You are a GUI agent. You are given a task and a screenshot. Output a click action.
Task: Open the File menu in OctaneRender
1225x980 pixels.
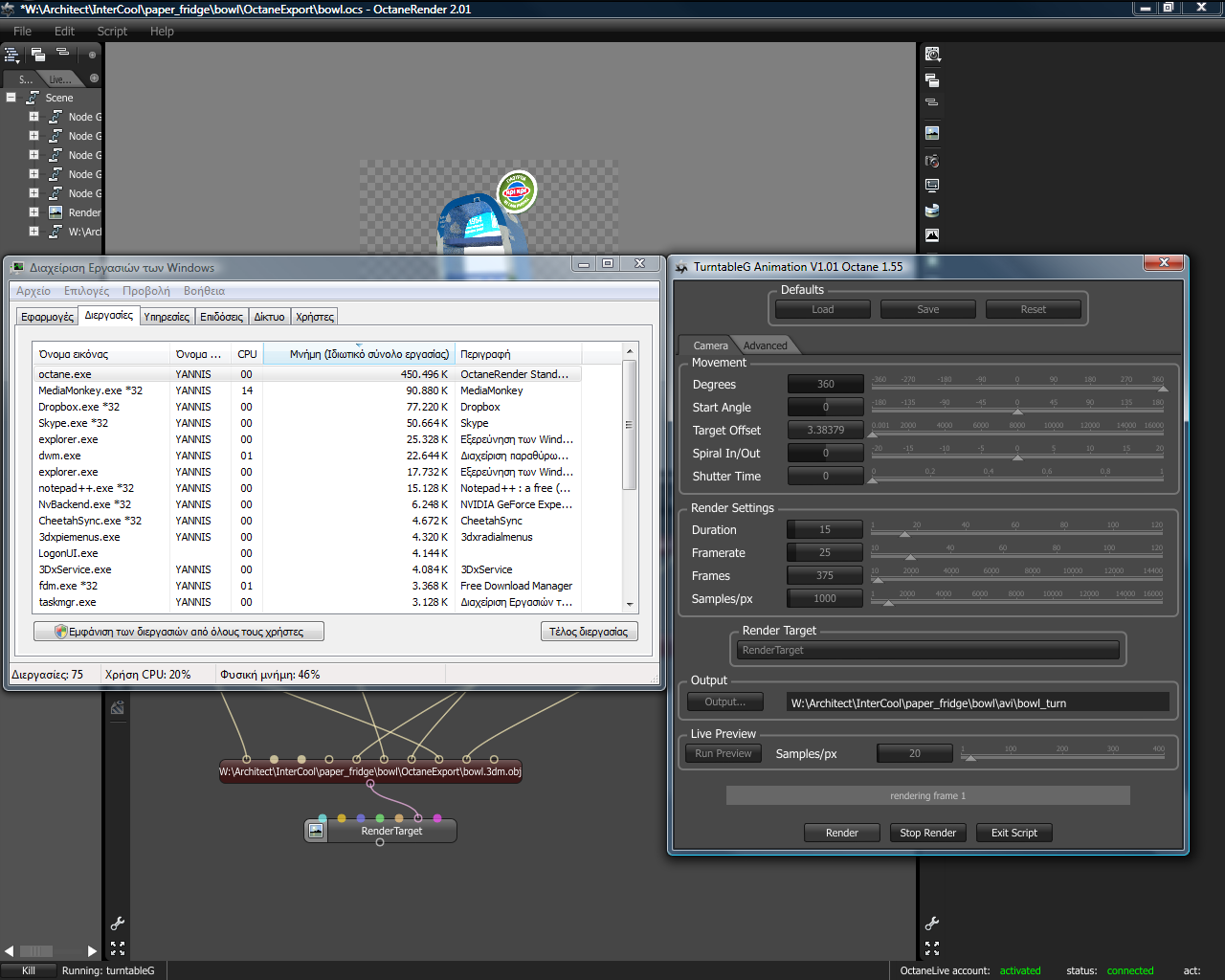22,32
